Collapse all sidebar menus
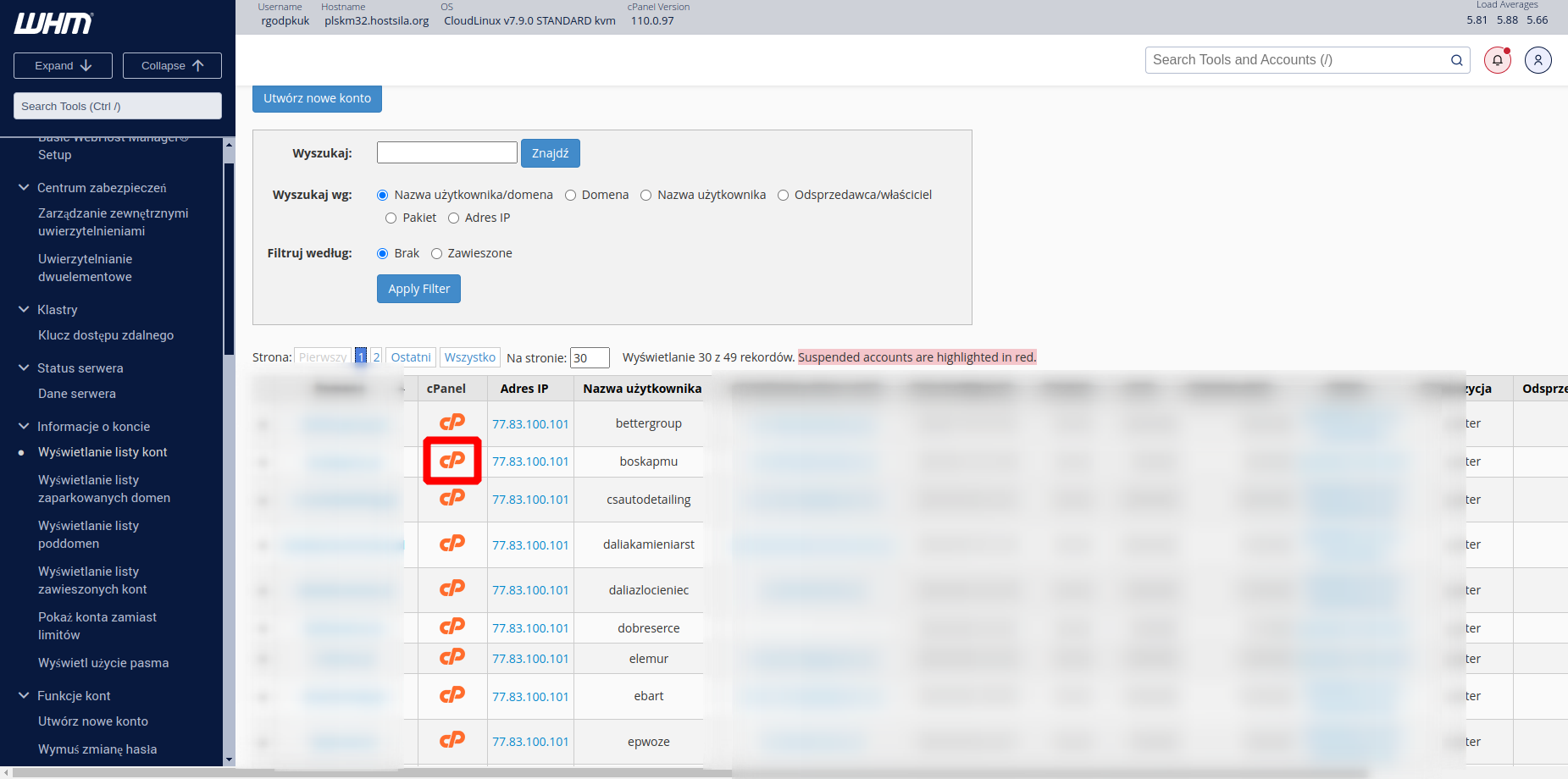 (x=172, y=65)
